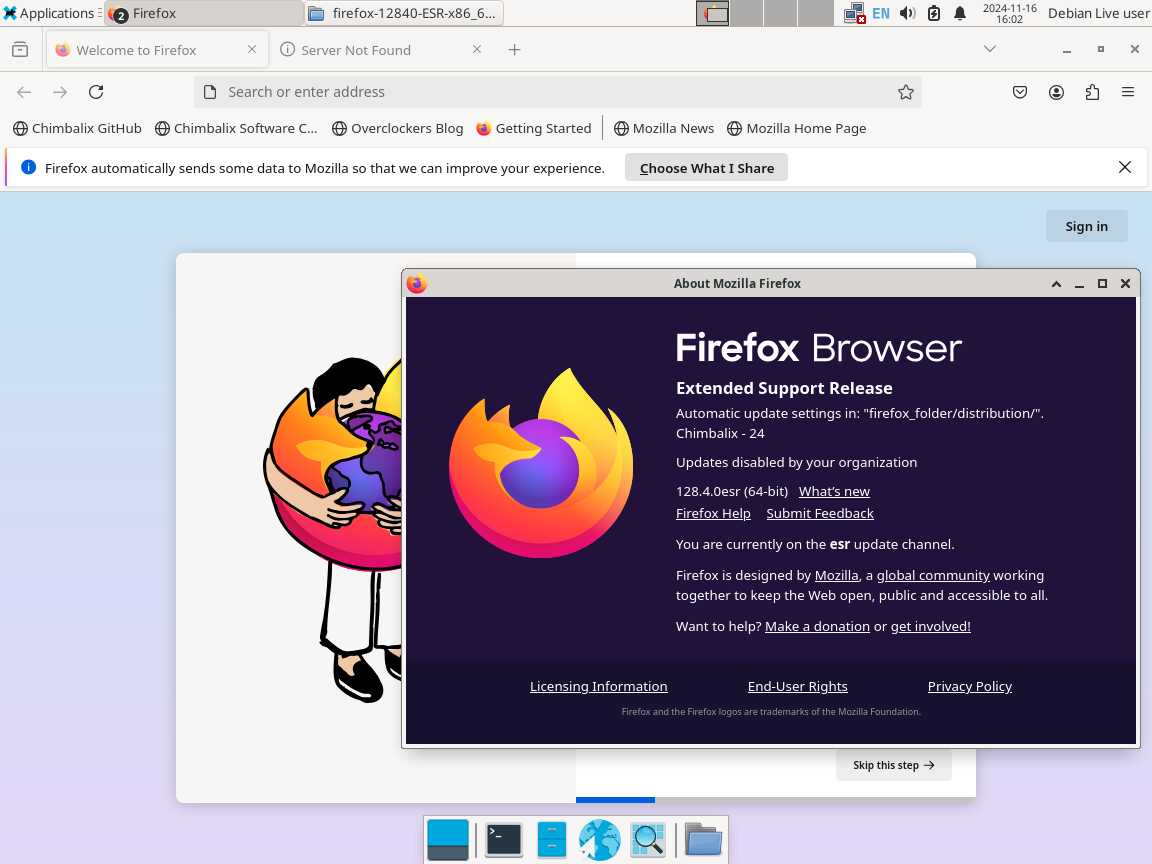Click Skip this step
This screenshot has height=864, width=1152.
[x=893, y=765]
